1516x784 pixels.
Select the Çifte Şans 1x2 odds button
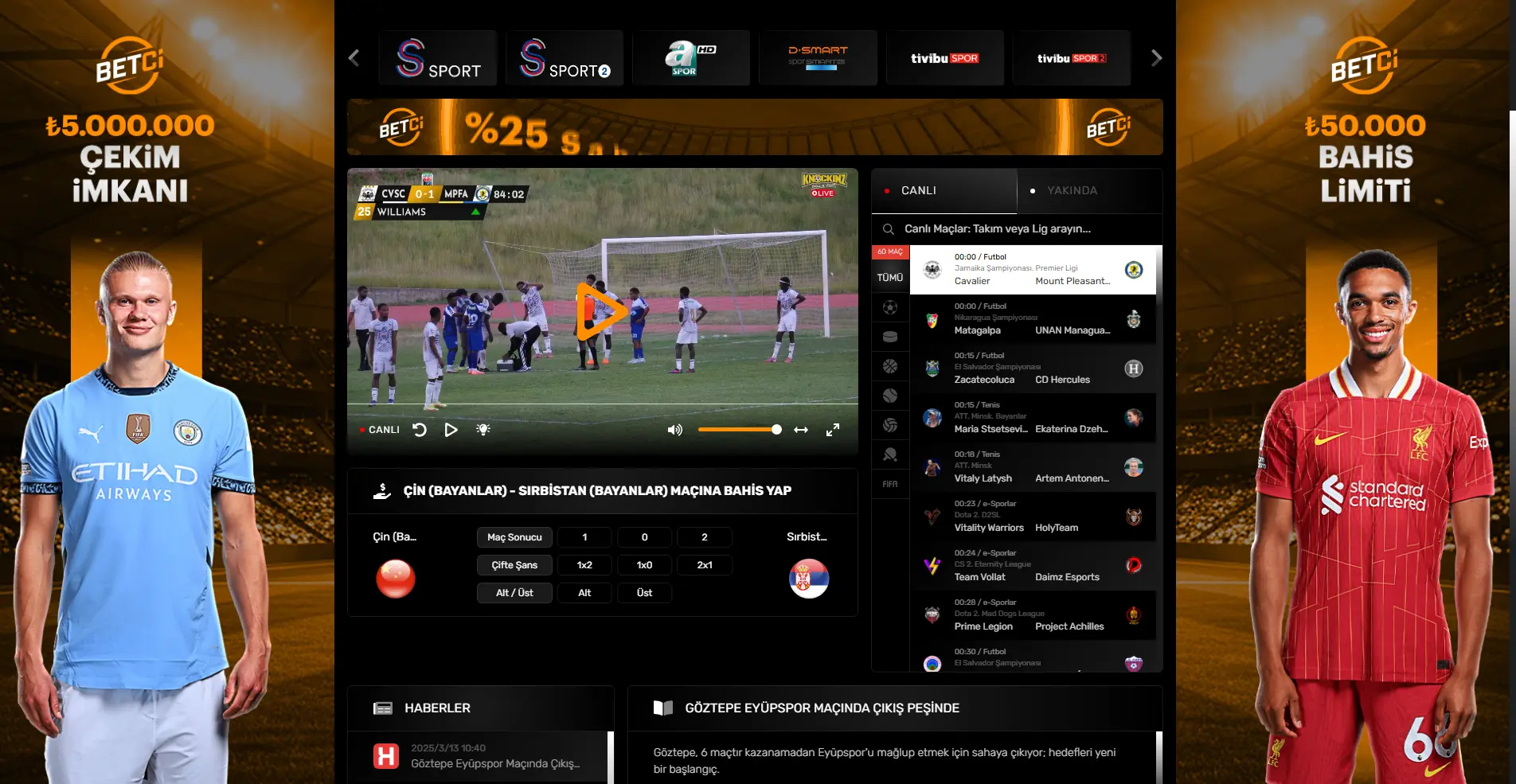584,565
